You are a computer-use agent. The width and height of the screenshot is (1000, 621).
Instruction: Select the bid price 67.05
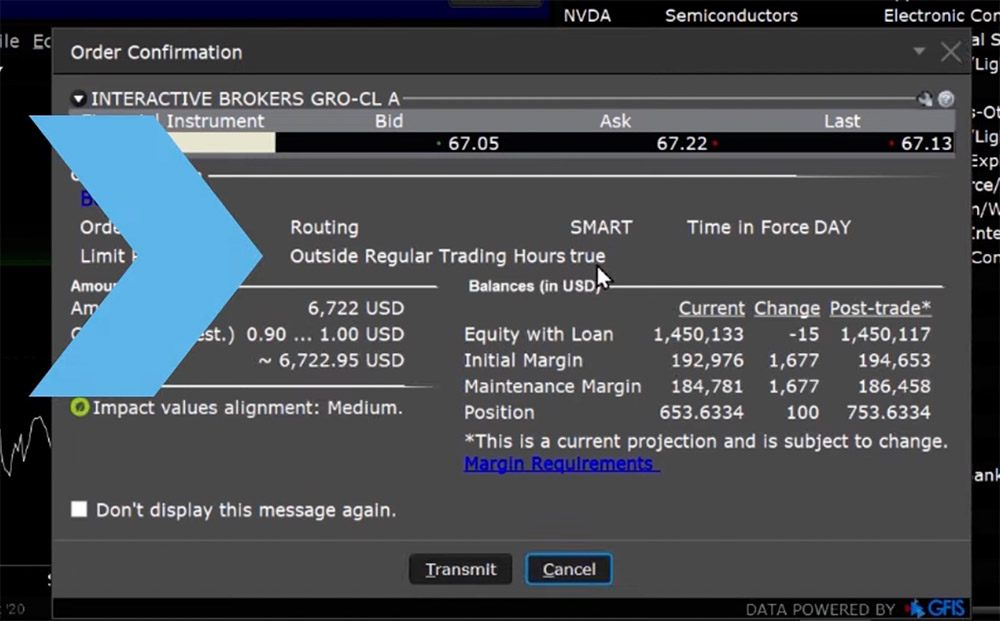(473, 144)
